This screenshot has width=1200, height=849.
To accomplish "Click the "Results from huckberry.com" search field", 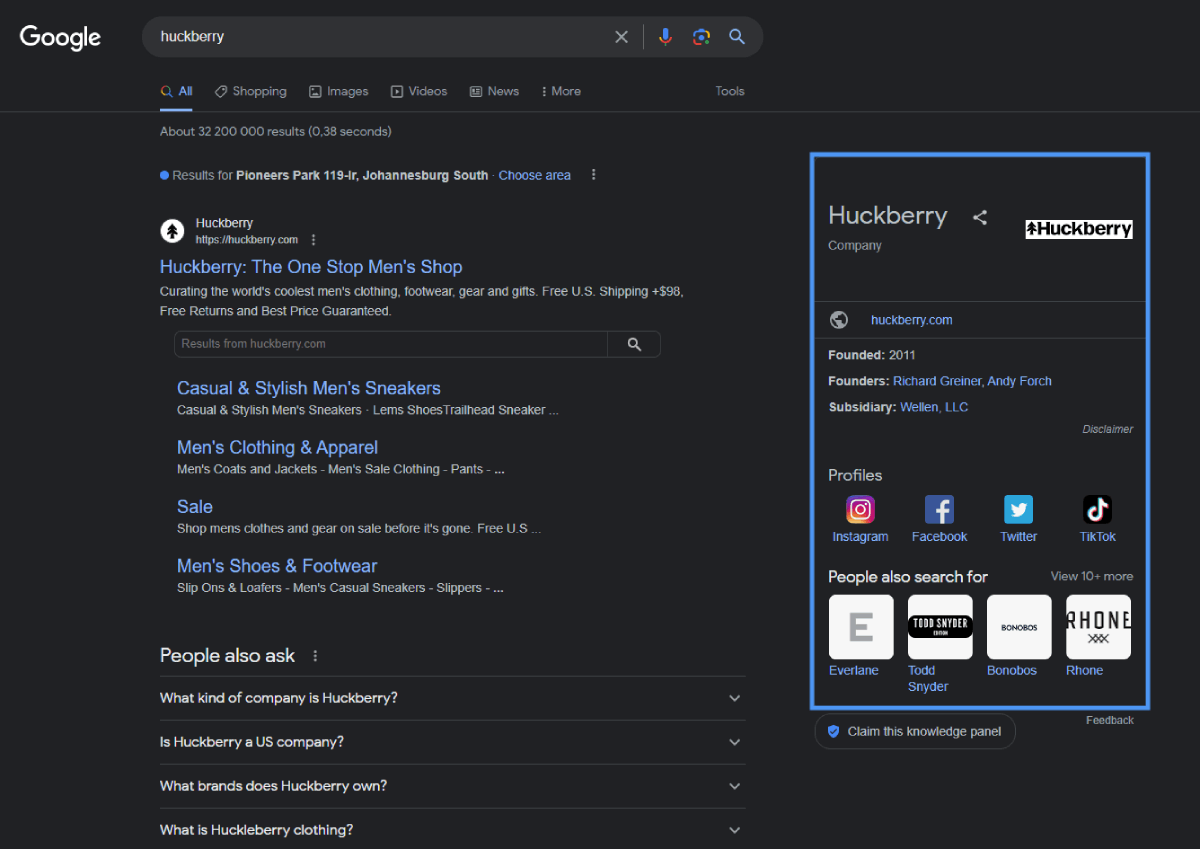I will (x=390, y=344).
